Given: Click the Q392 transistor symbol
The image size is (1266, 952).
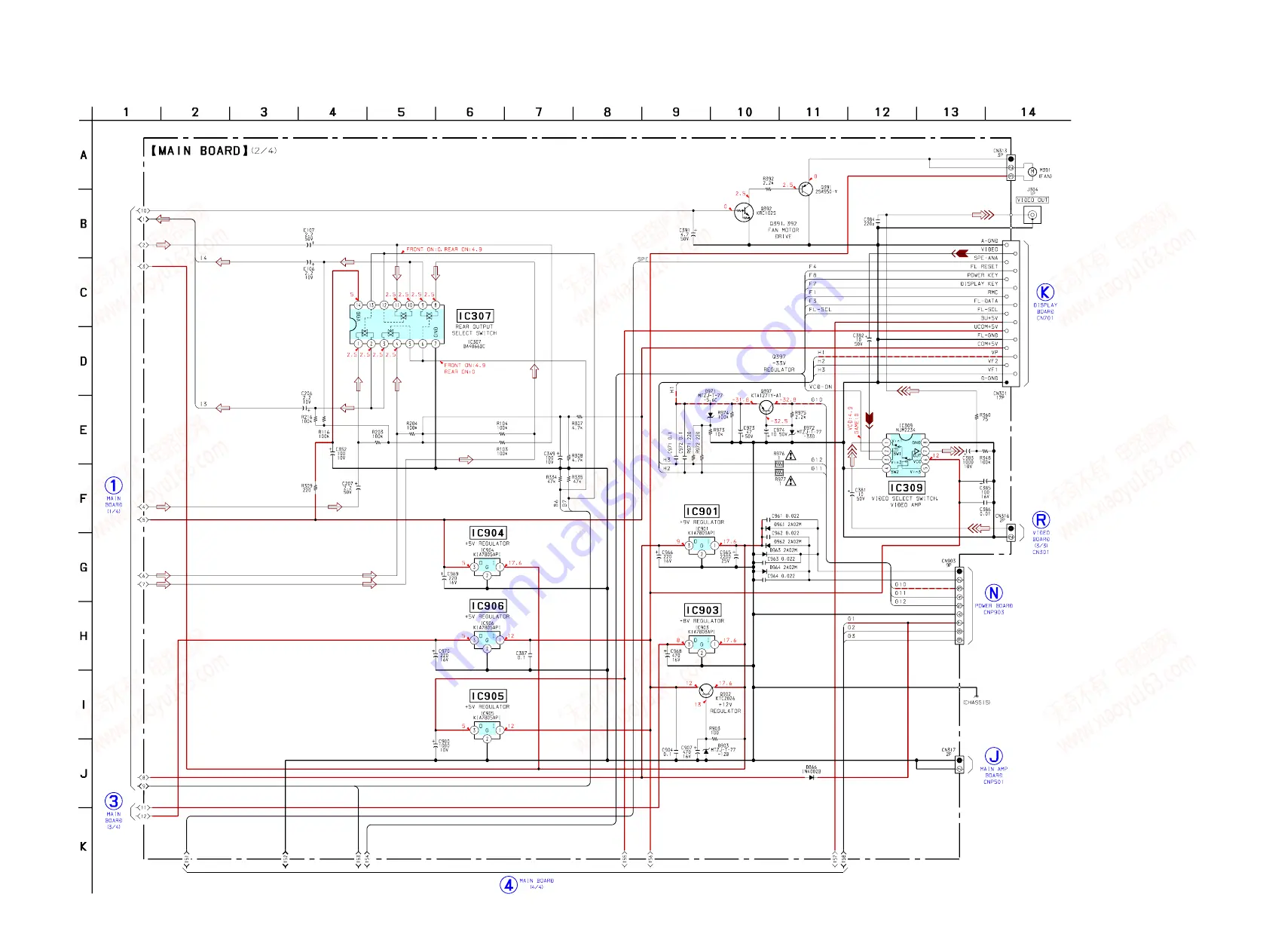Looking at the screenshot, I should tap(744, 212).
